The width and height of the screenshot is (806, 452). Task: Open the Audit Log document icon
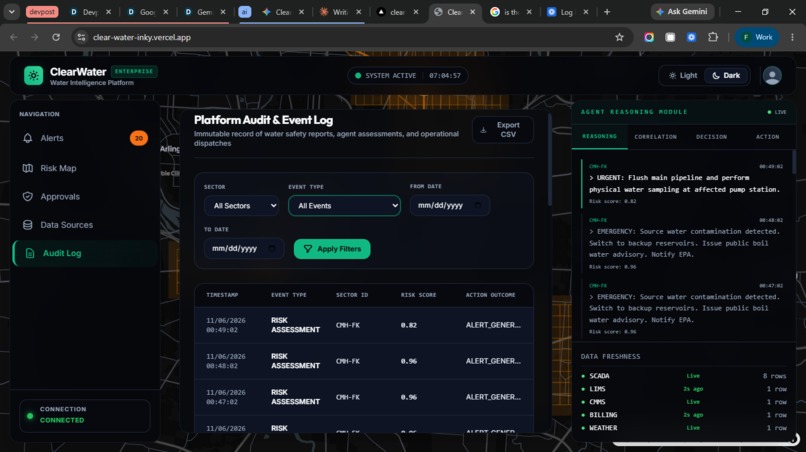click(30, 253)
